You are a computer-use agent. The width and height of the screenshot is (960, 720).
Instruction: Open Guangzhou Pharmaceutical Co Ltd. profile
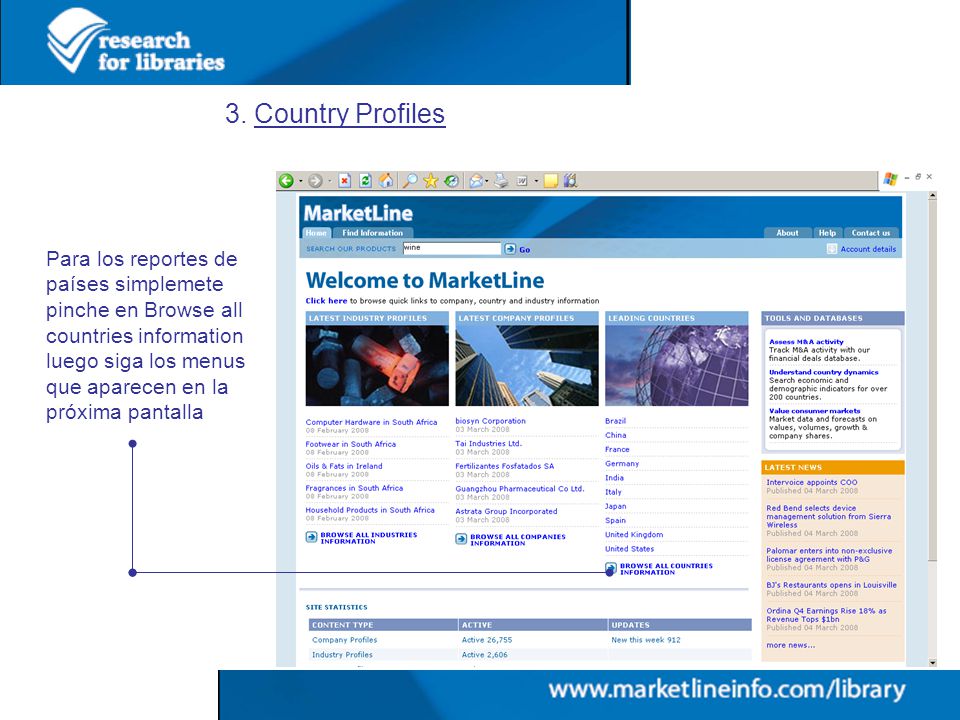[x=520, y=489]
